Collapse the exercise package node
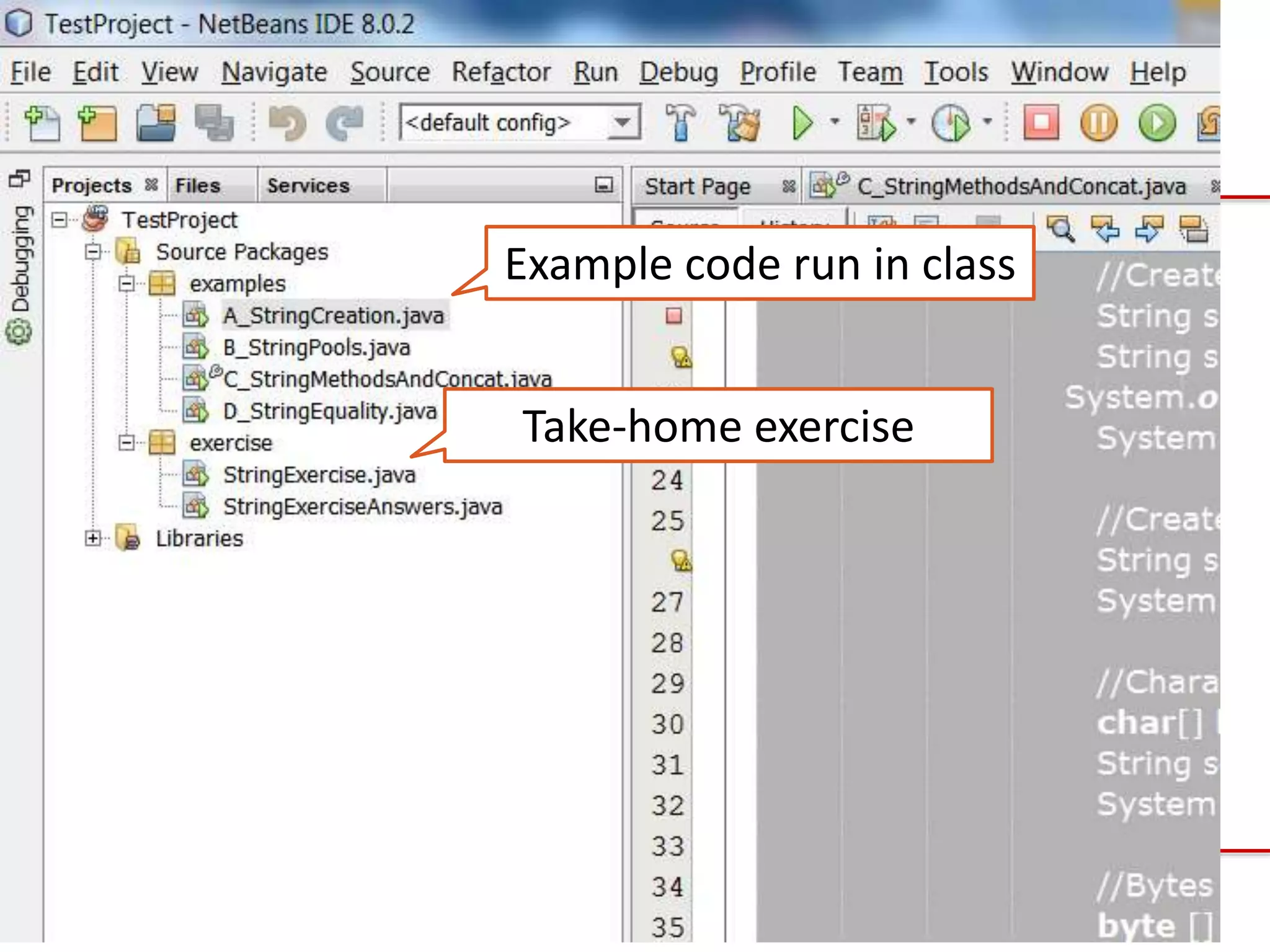The image size is (1270, 952). [x=127, y=443]
